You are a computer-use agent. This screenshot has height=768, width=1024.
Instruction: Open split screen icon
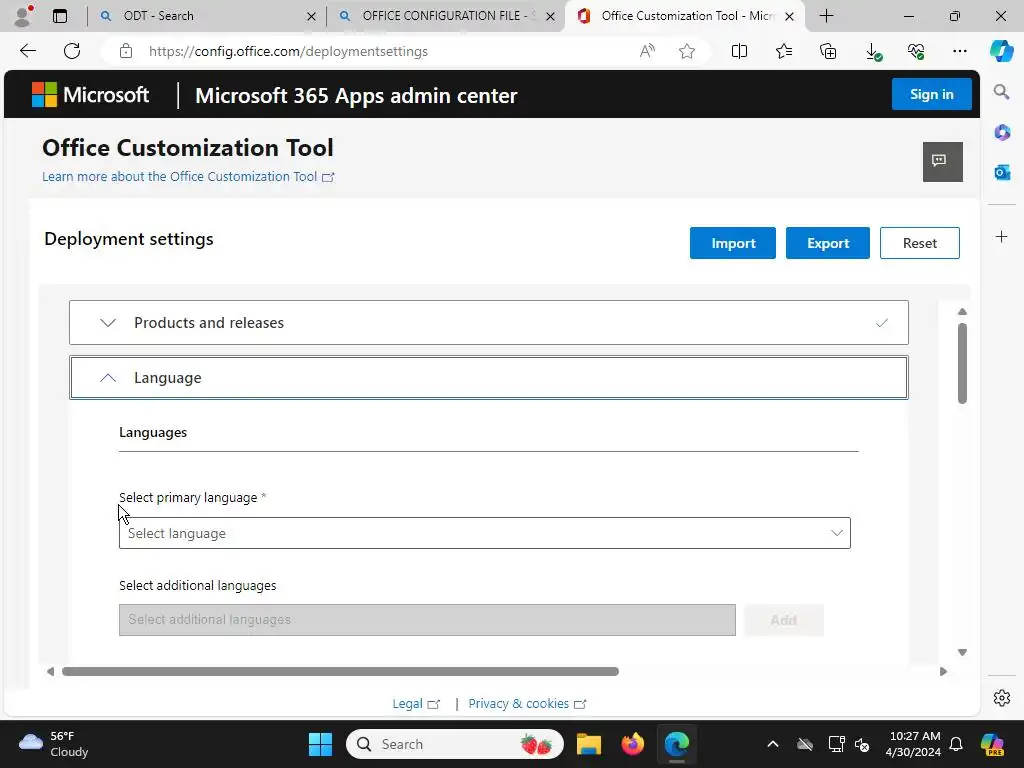pos(739,51)
